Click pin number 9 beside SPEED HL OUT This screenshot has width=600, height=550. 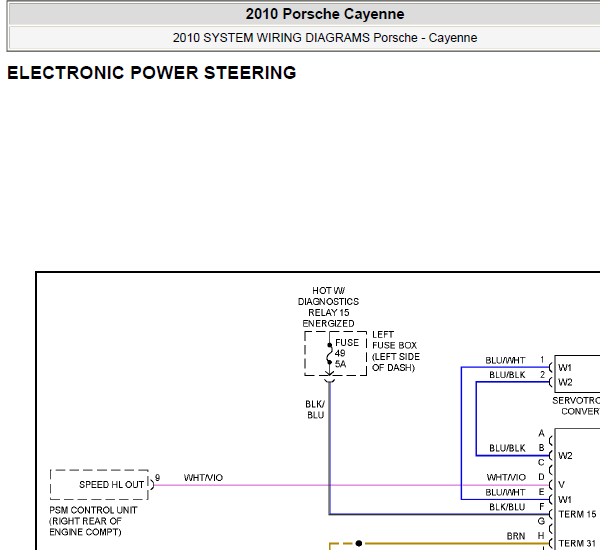coord(157,478)
